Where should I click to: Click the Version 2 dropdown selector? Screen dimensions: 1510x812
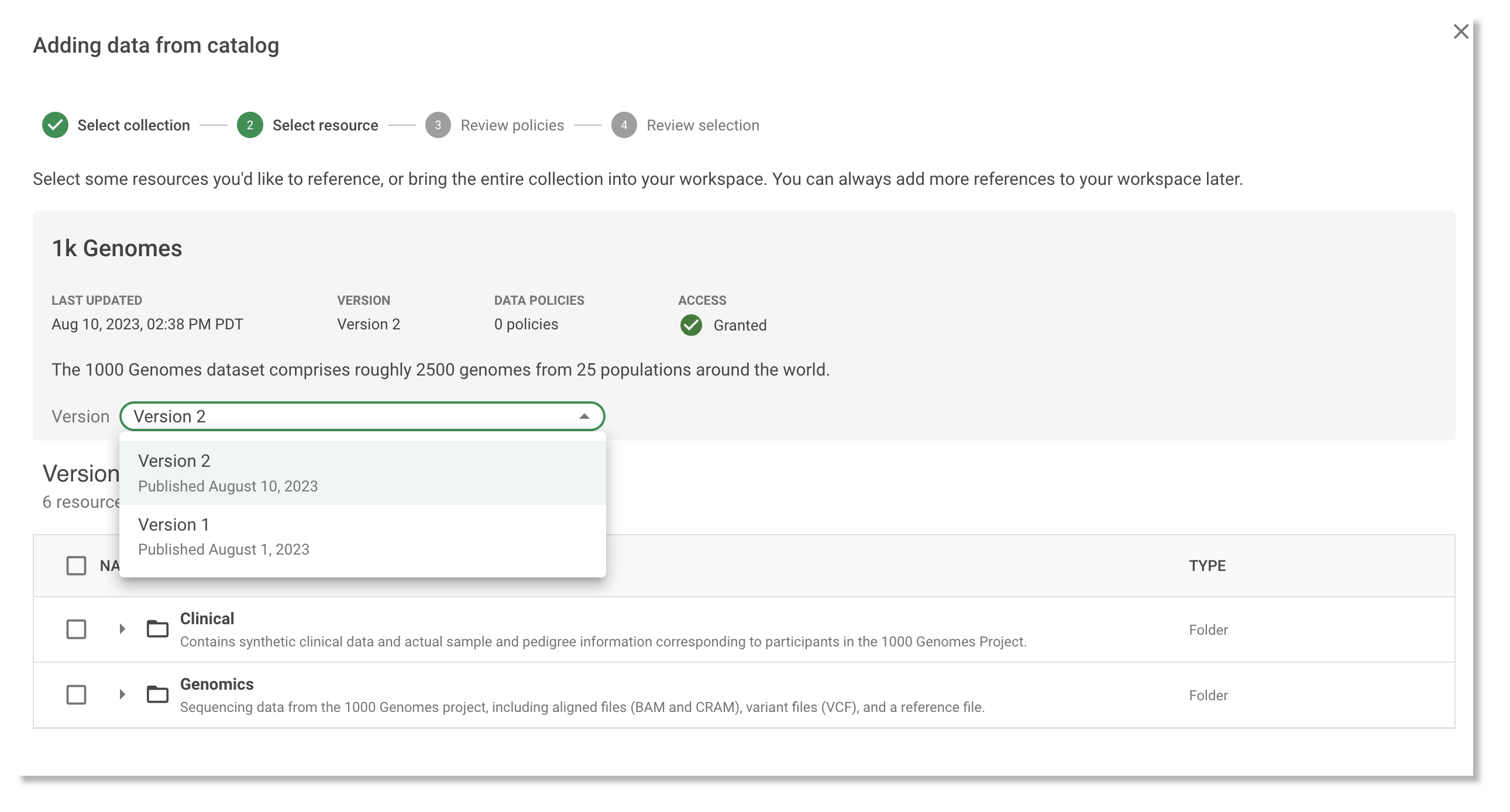363,416
